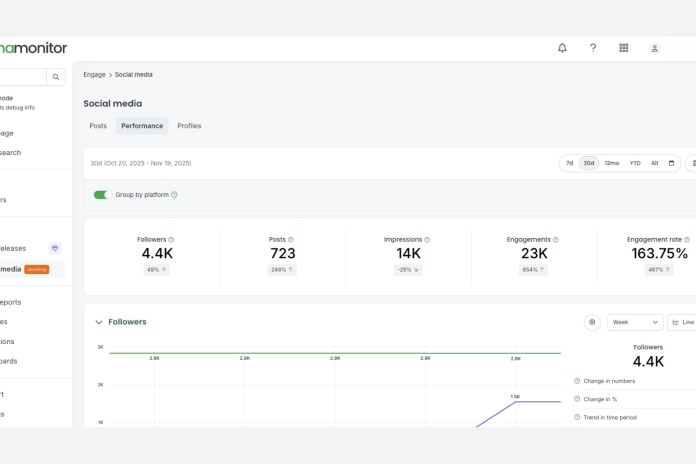
Task: Toggle Group by platform switch
Action: (x=102, y=195)
